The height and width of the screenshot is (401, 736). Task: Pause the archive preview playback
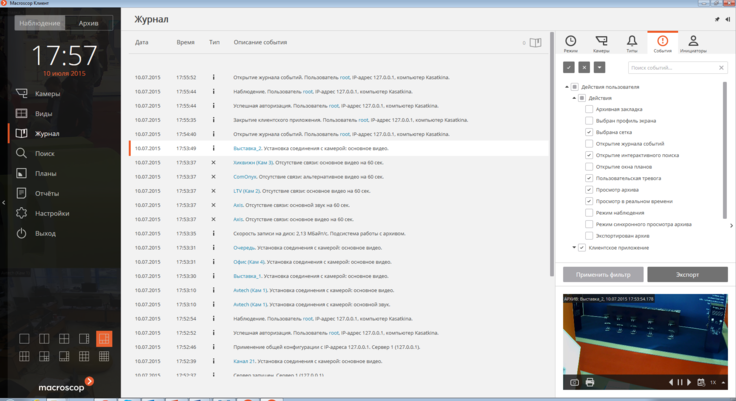click(x=680, y=382)
